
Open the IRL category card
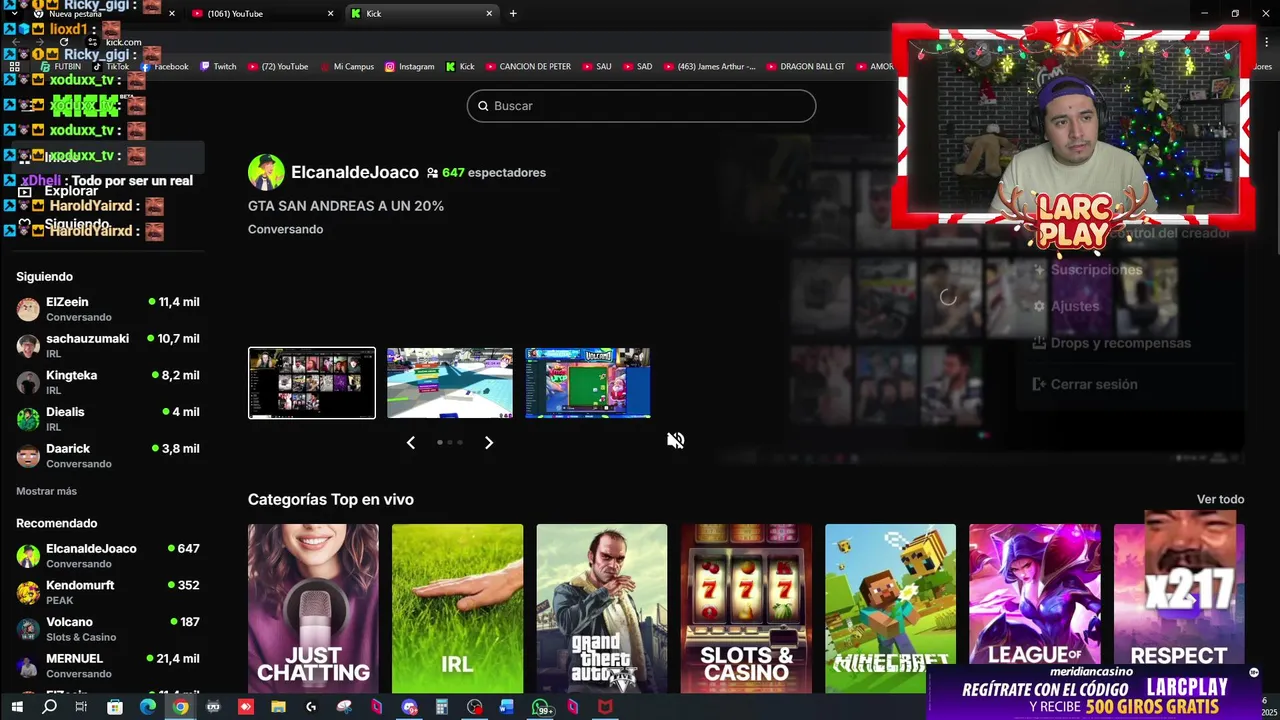pyautogui.click(x=457, y=608)
